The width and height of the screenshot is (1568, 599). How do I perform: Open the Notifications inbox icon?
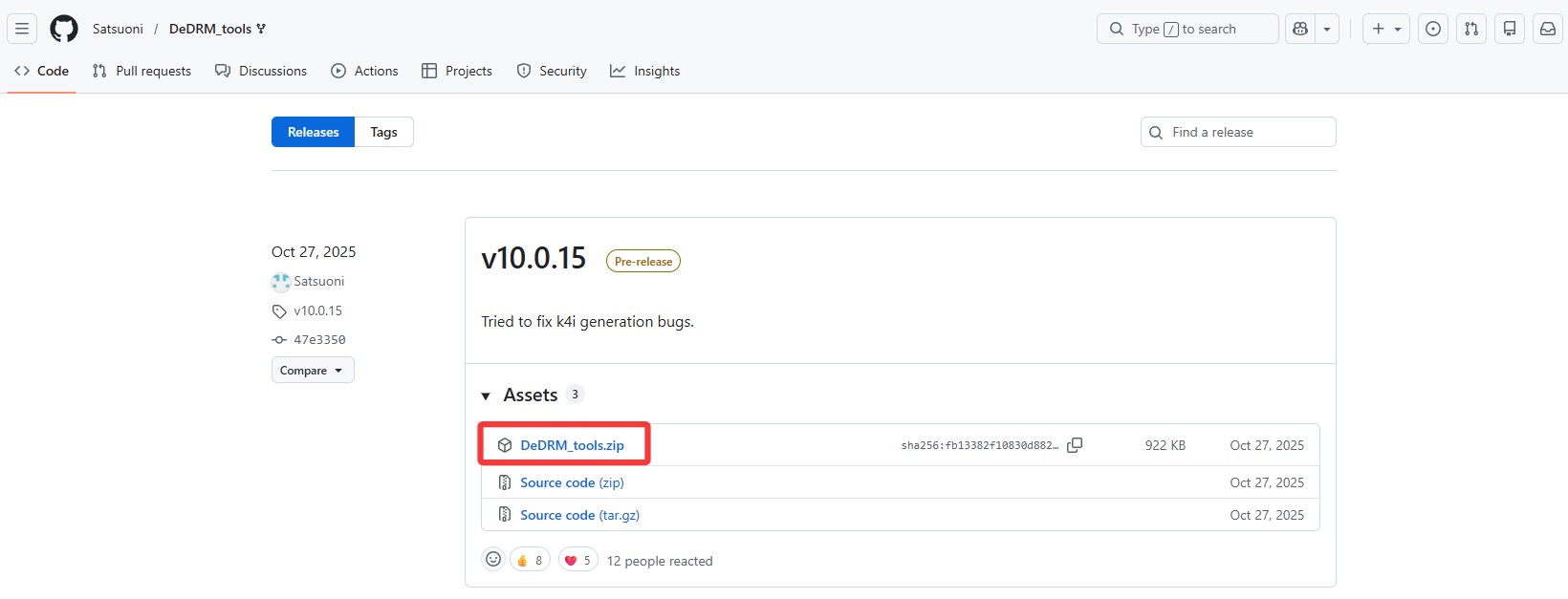point(1548,29)
